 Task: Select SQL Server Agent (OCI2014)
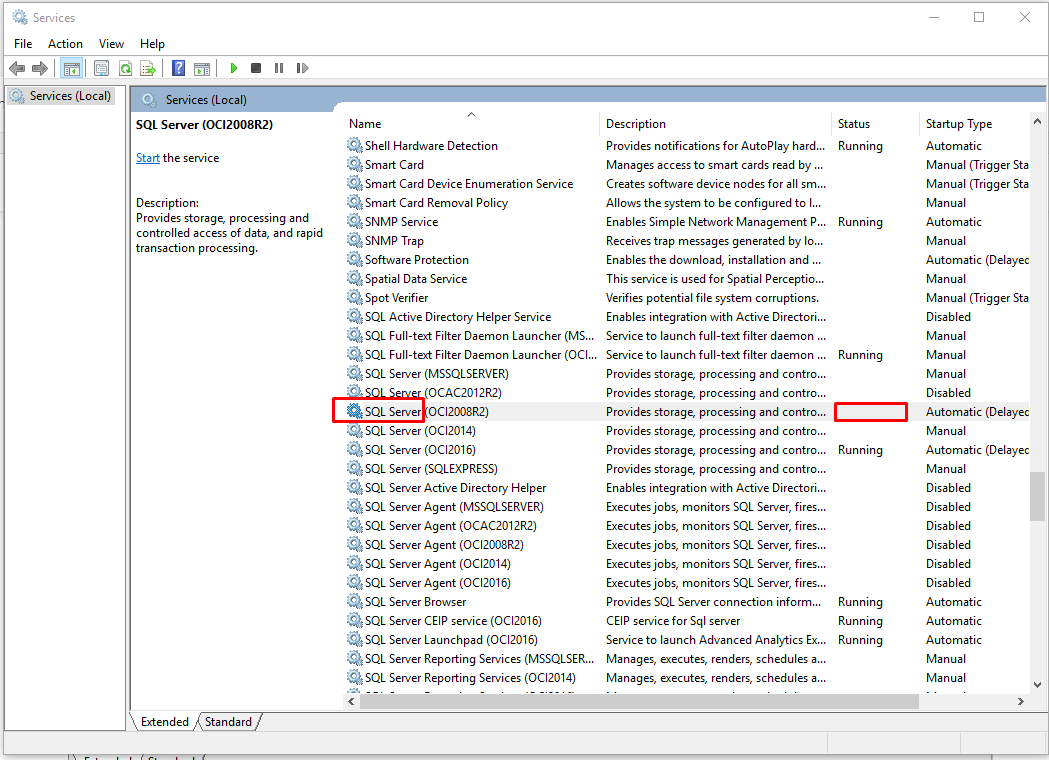click(688, 564)
